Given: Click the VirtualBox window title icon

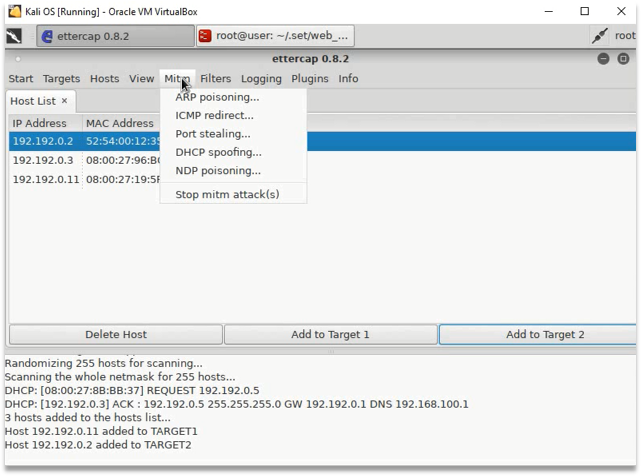Looking at the screenshot, I should (15, 11).
